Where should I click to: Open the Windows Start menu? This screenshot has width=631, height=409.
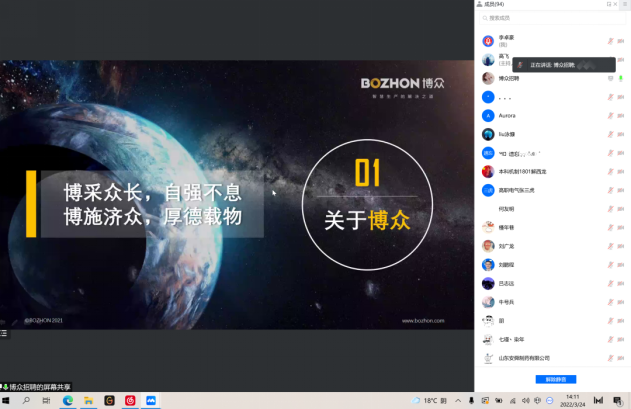coord(6,401)
